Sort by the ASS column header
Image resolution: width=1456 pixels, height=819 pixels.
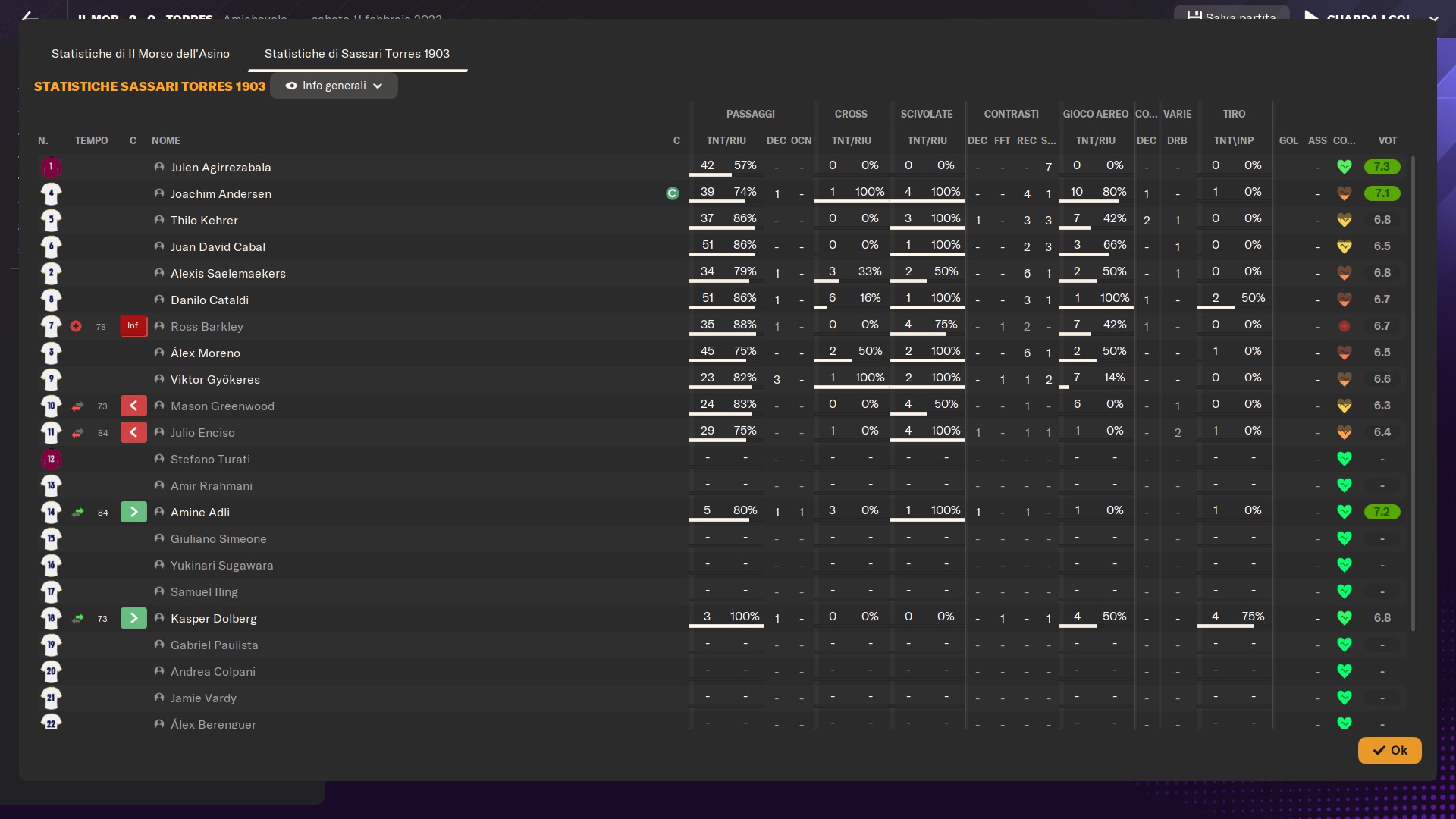tap(1317, 140)
